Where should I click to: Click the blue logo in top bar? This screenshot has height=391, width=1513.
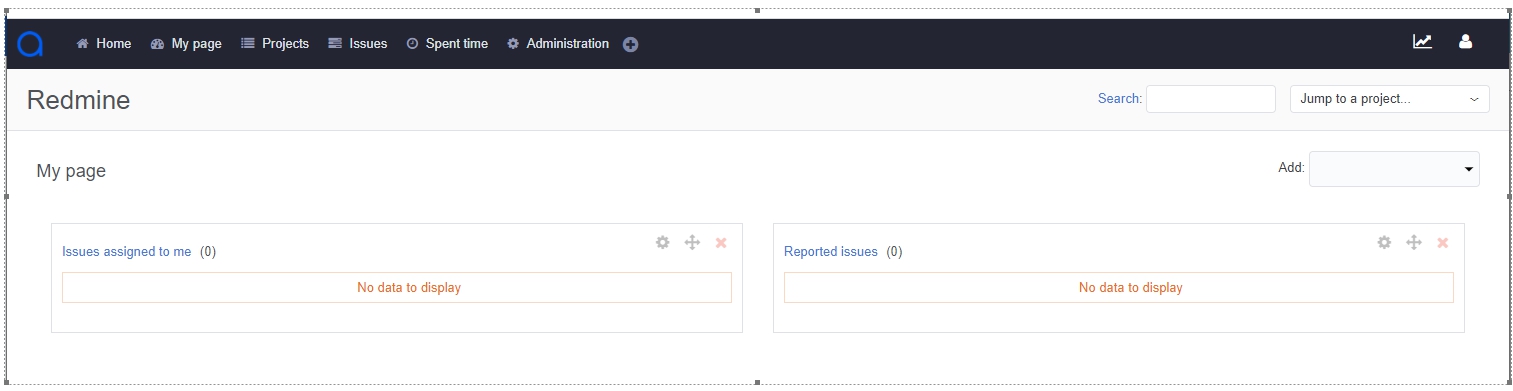[30, 44]
